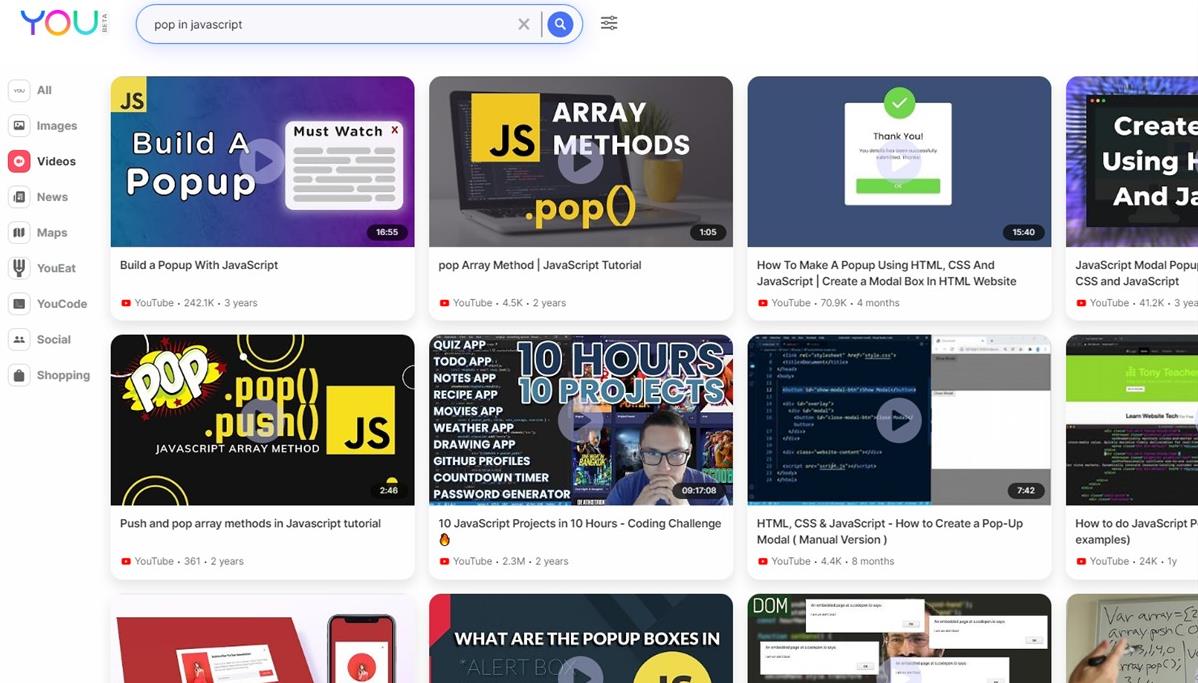Open the Shopping bag icon in the sidebar
This screenshot has width=1198, height=683.
click(x=19, y=375)
